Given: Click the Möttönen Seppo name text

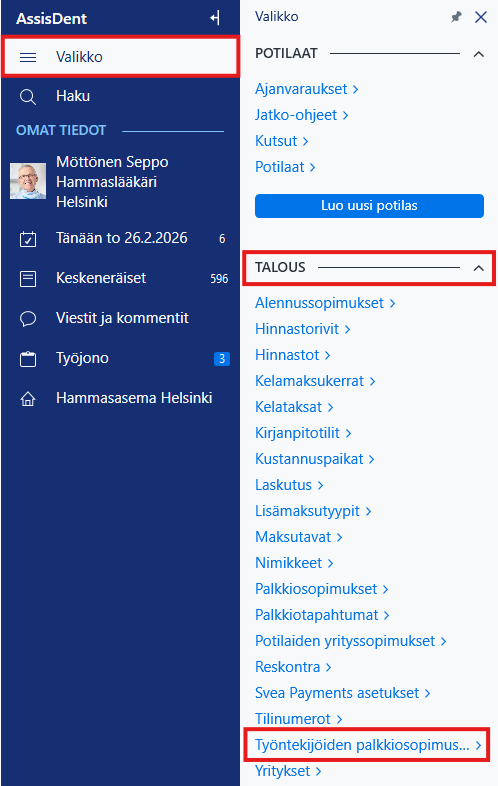Looking at the screenshot, I should (112, 162).
